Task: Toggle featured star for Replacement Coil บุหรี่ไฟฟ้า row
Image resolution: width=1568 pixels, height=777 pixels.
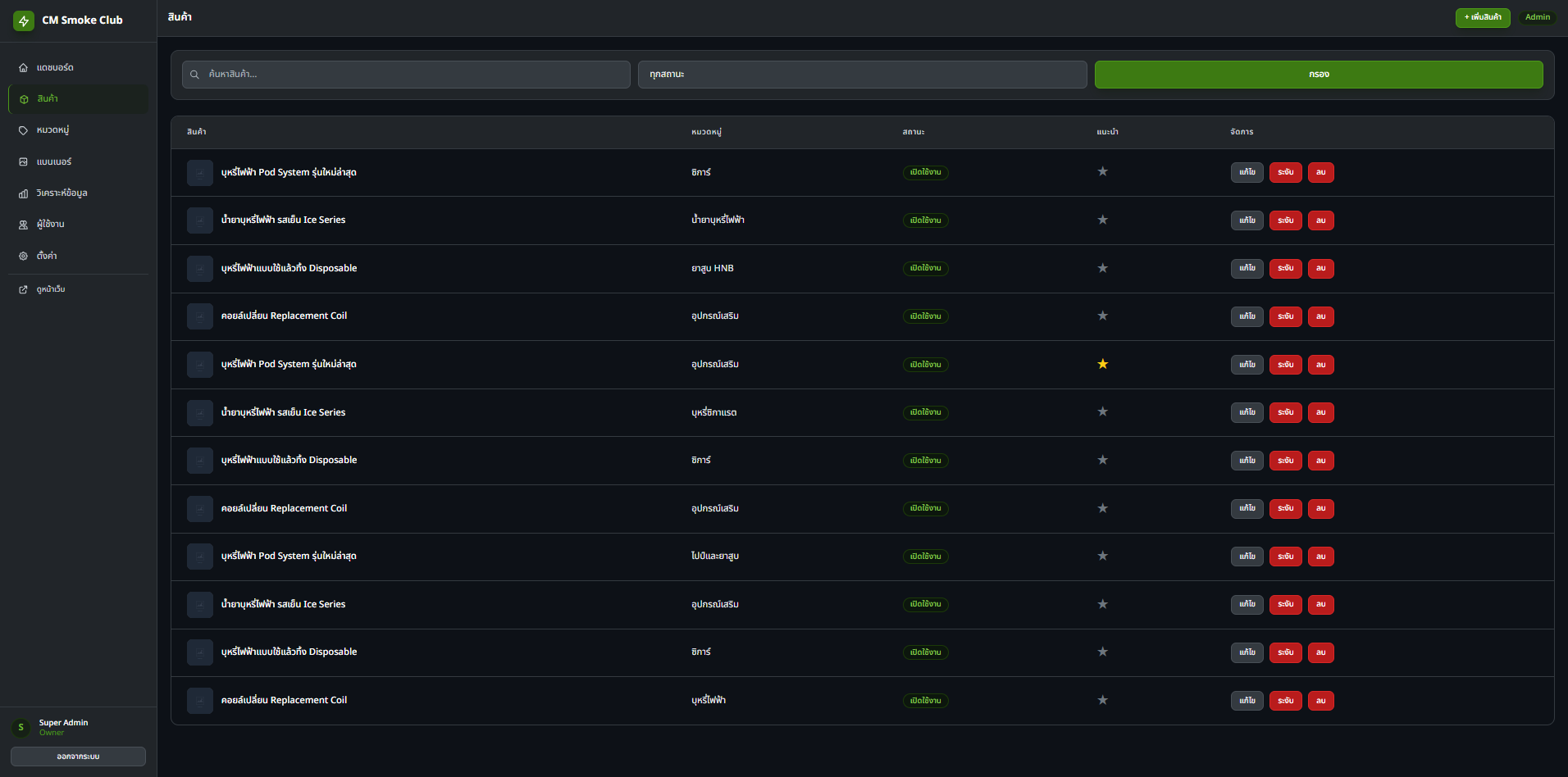Action: click(x=1103, y=700)
